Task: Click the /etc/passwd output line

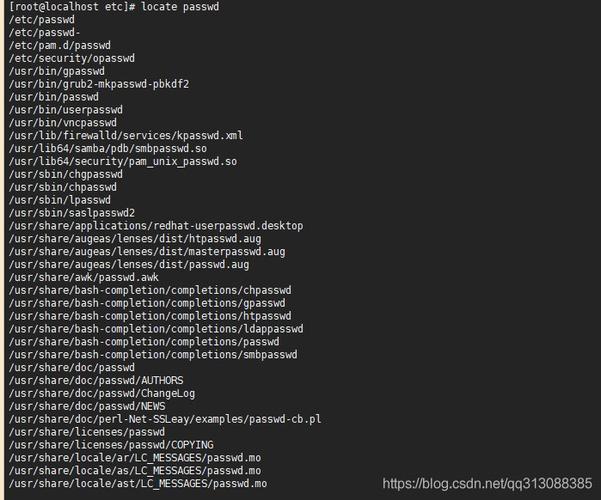Action: pyautogui.click(x=42, y=20)
